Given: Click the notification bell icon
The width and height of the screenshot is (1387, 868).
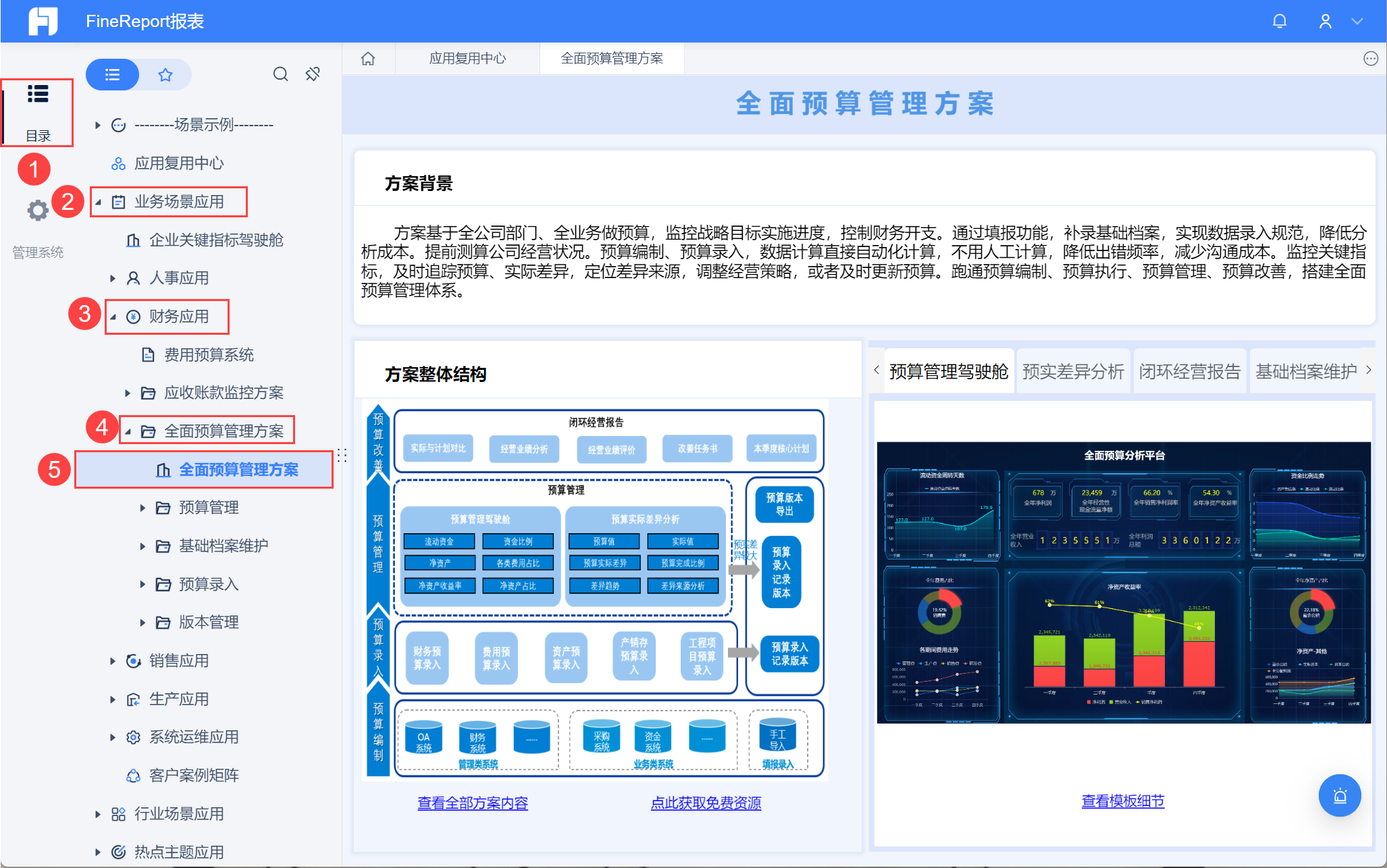Looking at the screenshot, I should coord(1279,21).
